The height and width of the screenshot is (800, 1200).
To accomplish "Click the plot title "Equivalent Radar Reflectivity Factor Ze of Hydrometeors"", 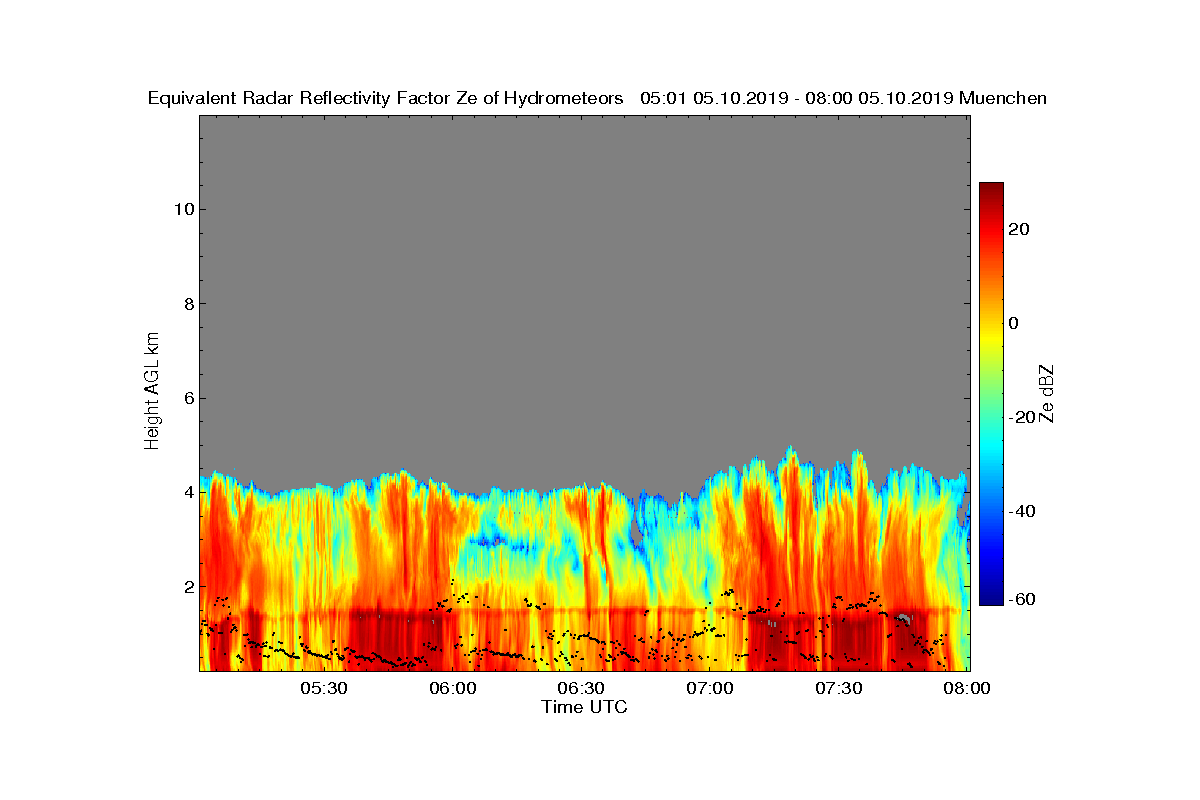I will tap(386, 98).
